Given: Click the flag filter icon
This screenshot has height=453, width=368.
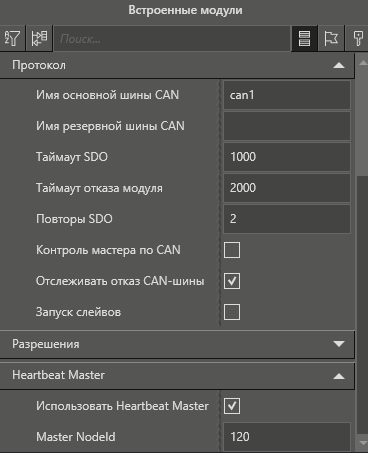Looking at the screenshot, I should (x=331, y=38).
